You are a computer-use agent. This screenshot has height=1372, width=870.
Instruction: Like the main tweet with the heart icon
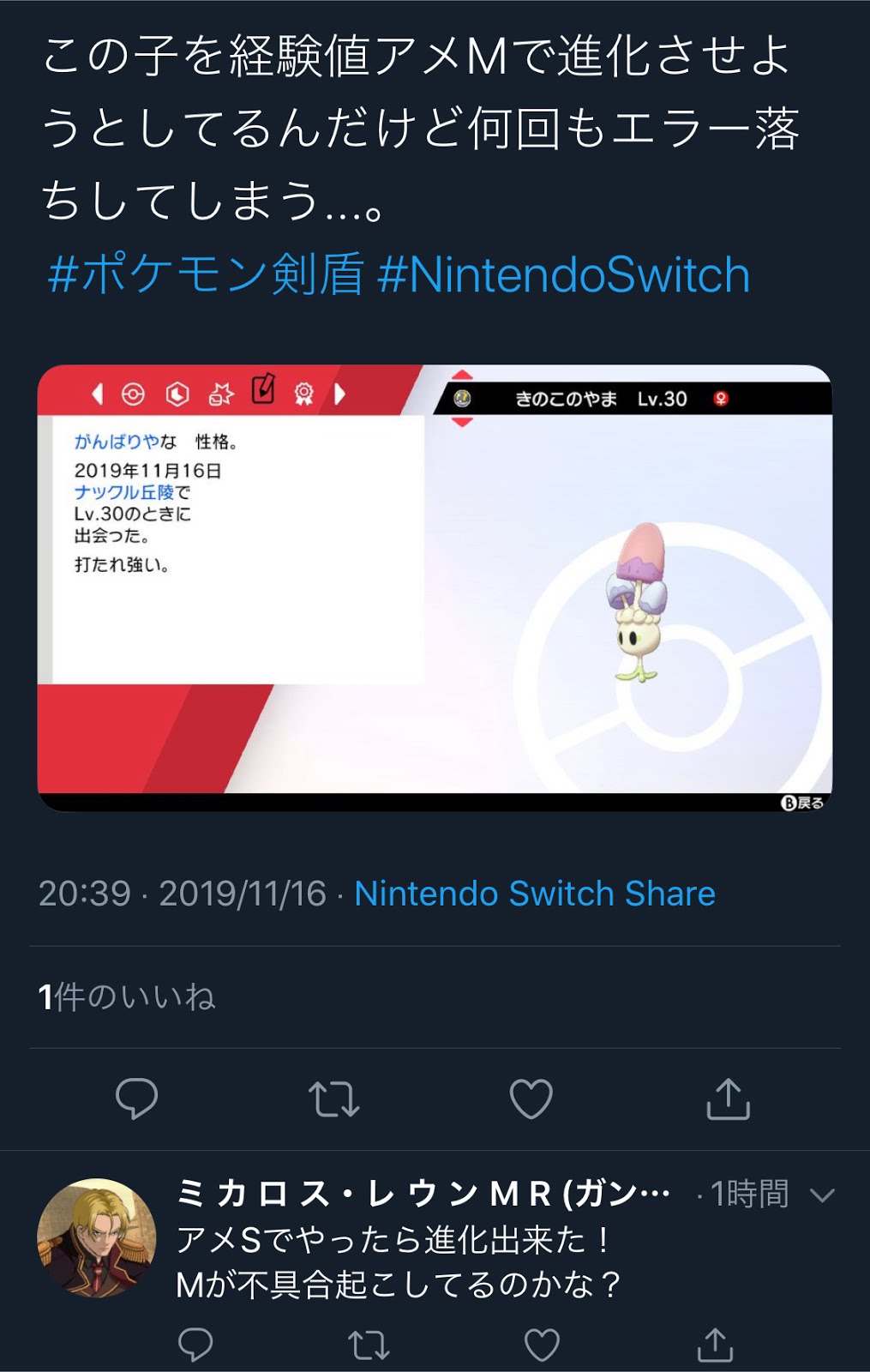[x=531, y=1098]
